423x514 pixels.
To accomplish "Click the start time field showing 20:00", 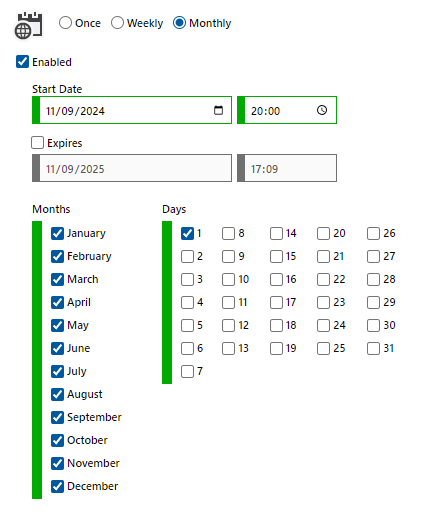I will tap(287, 110).
